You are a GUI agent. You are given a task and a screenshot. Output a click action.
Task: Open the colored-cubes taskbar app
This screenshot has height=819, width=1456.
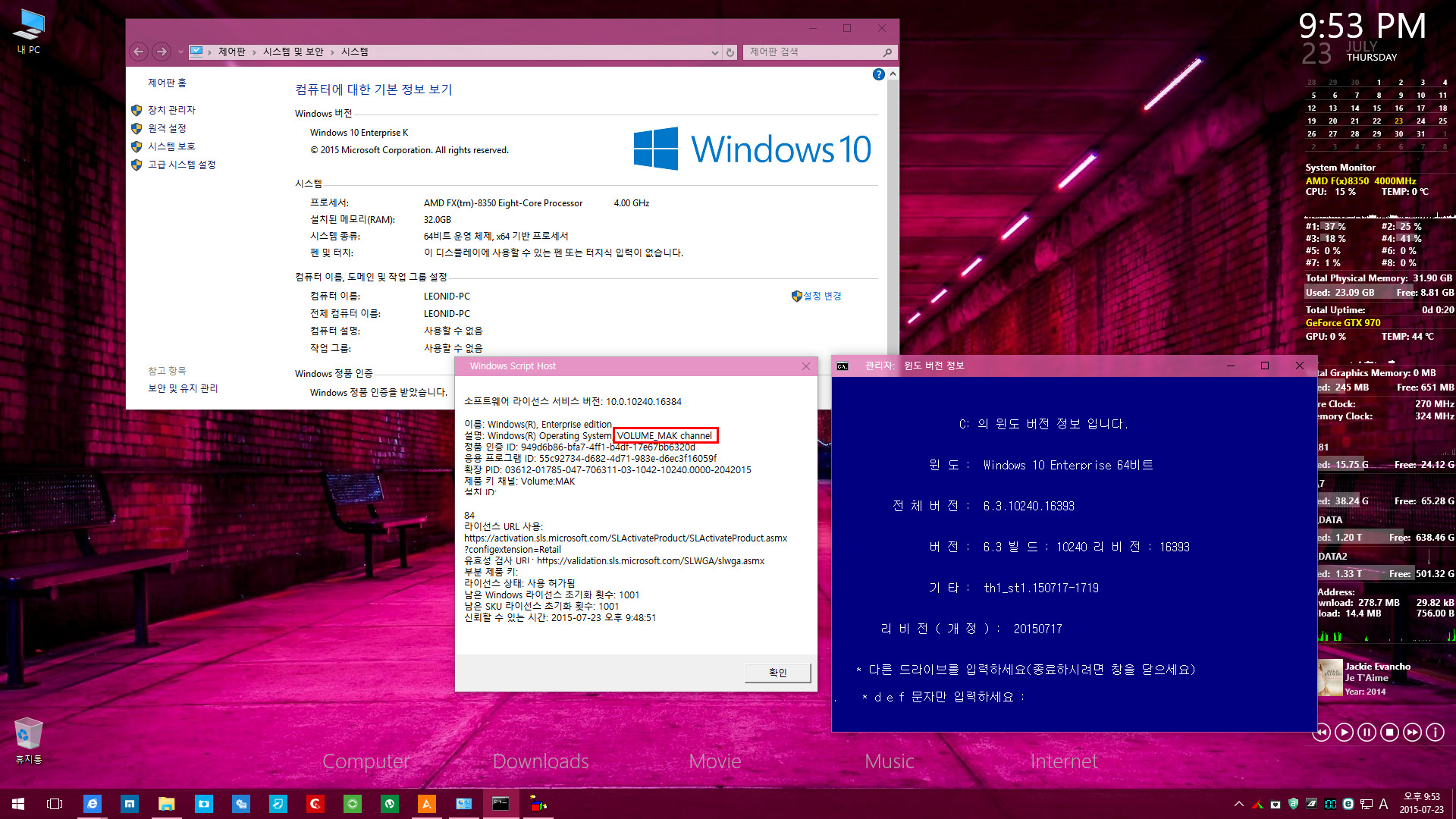tap(538, 804)
